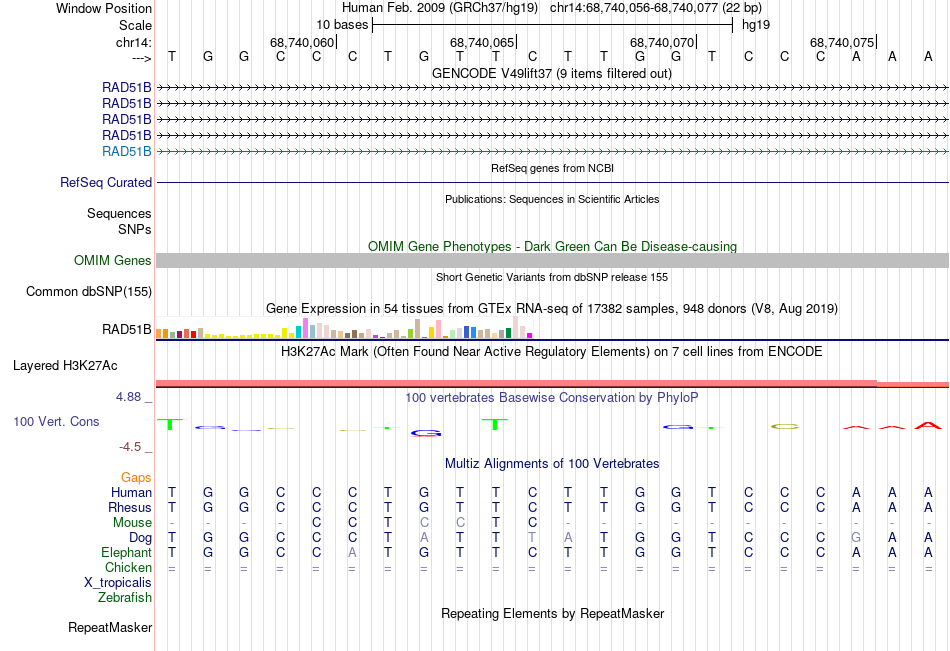Click the GENCODE V49lift37 track title
Viewport: 950px width, 651px height.
[x=551, y=73]
